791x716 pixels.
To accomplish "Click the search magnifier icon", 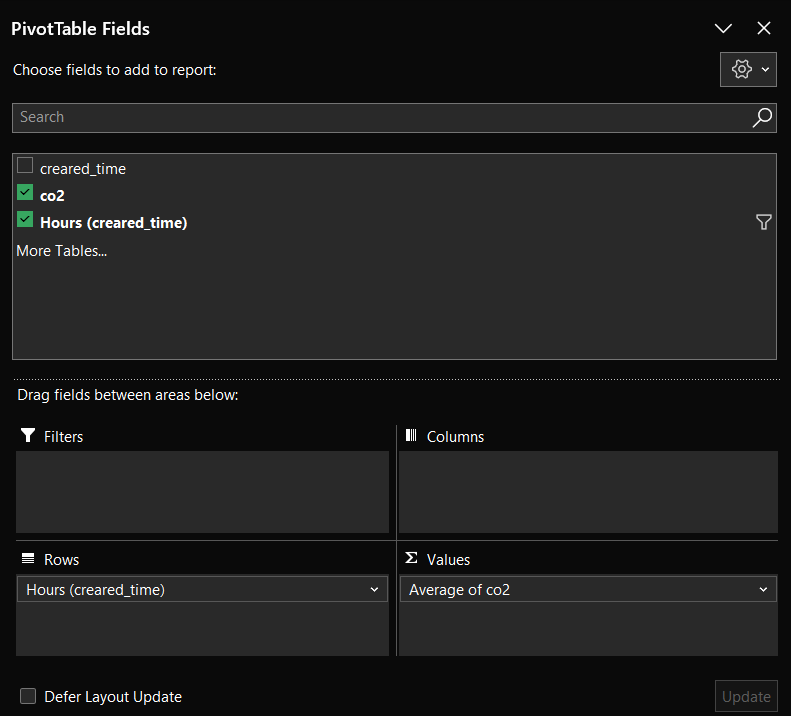I will coord(762,118).
